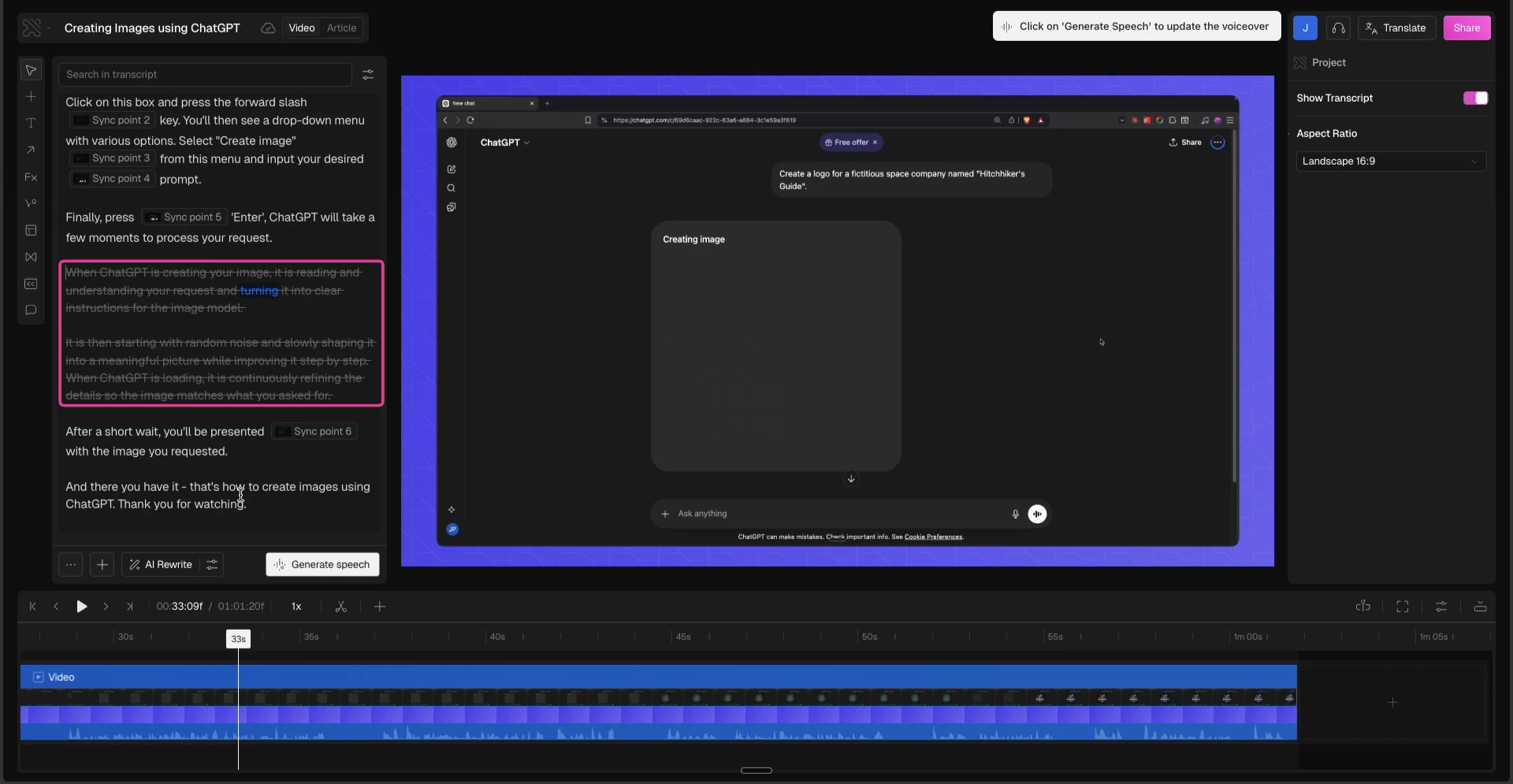The height and width of the screenshot is (784, 1513).
Task: Open the layout panel icon in left sidebar
Action: [x=31, y=230]
